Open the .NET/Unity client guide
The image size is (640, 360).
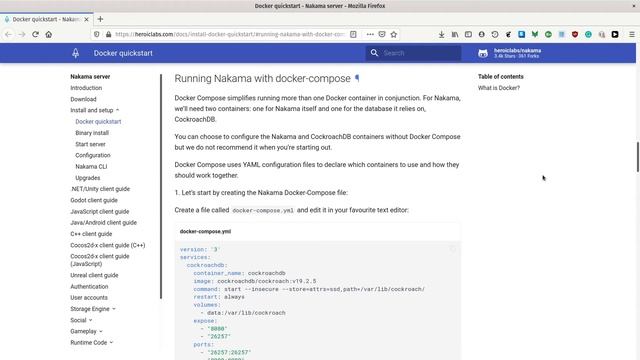pyautogui.click(x=100, y=189)
